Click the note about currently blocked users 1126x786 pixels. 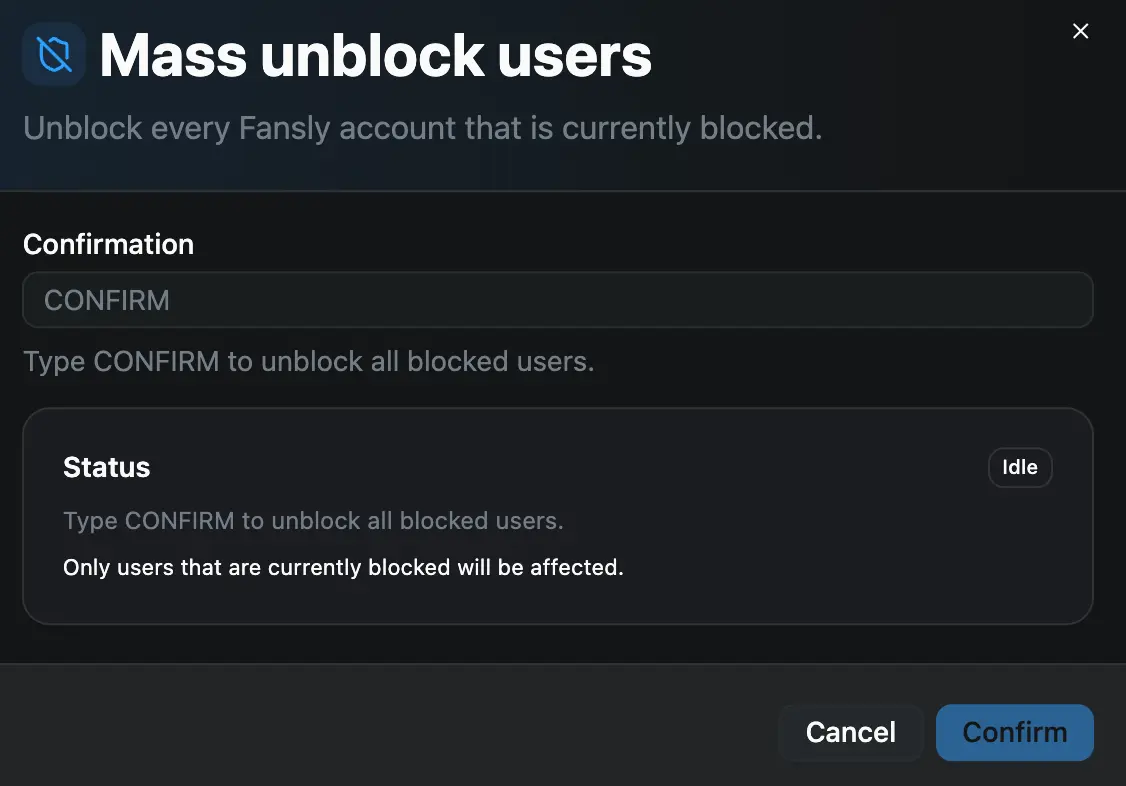[343, 567]
